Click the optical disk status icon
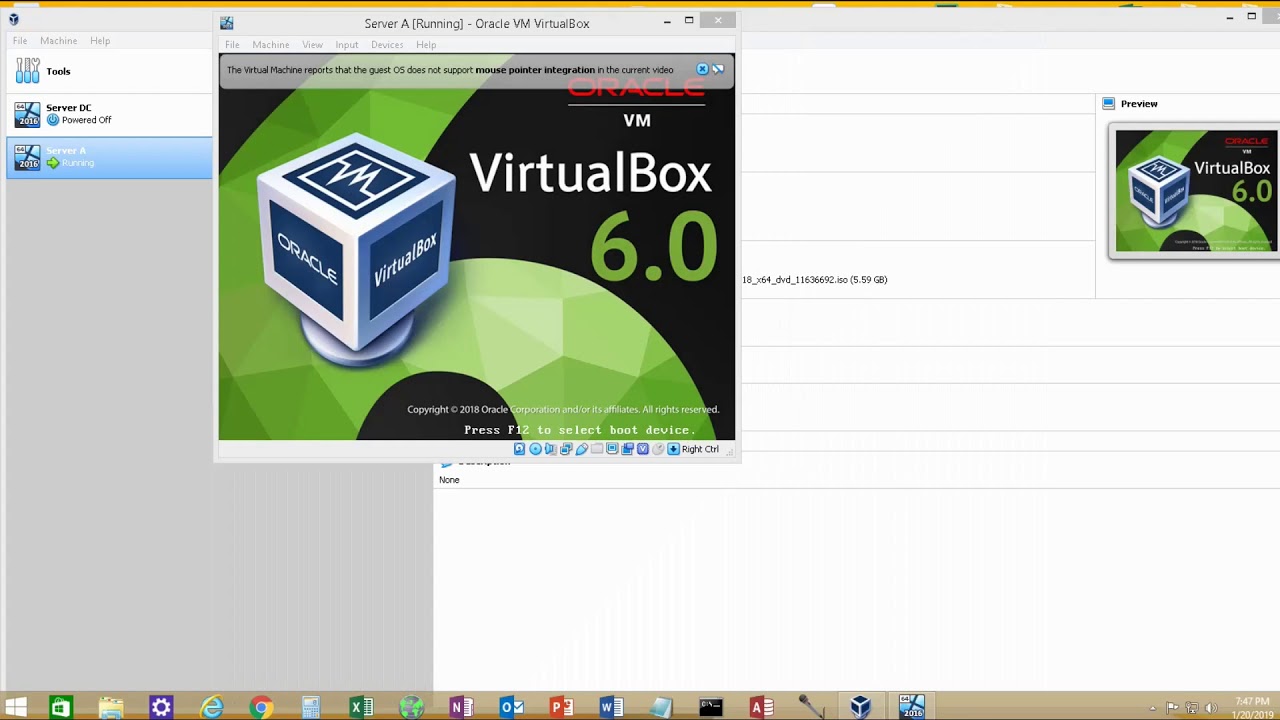This screenshot has width=1280, height=720. click(x=535, y=449)
